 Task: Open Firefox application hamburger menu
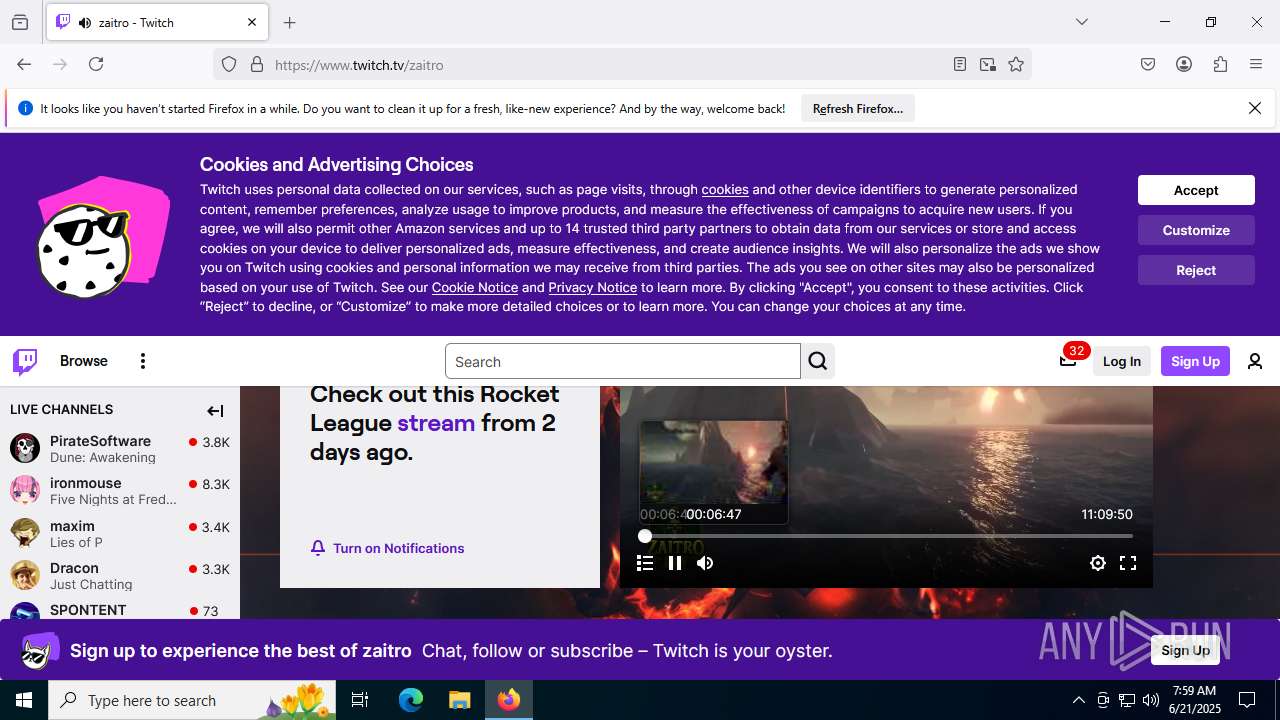point(1256,64)
